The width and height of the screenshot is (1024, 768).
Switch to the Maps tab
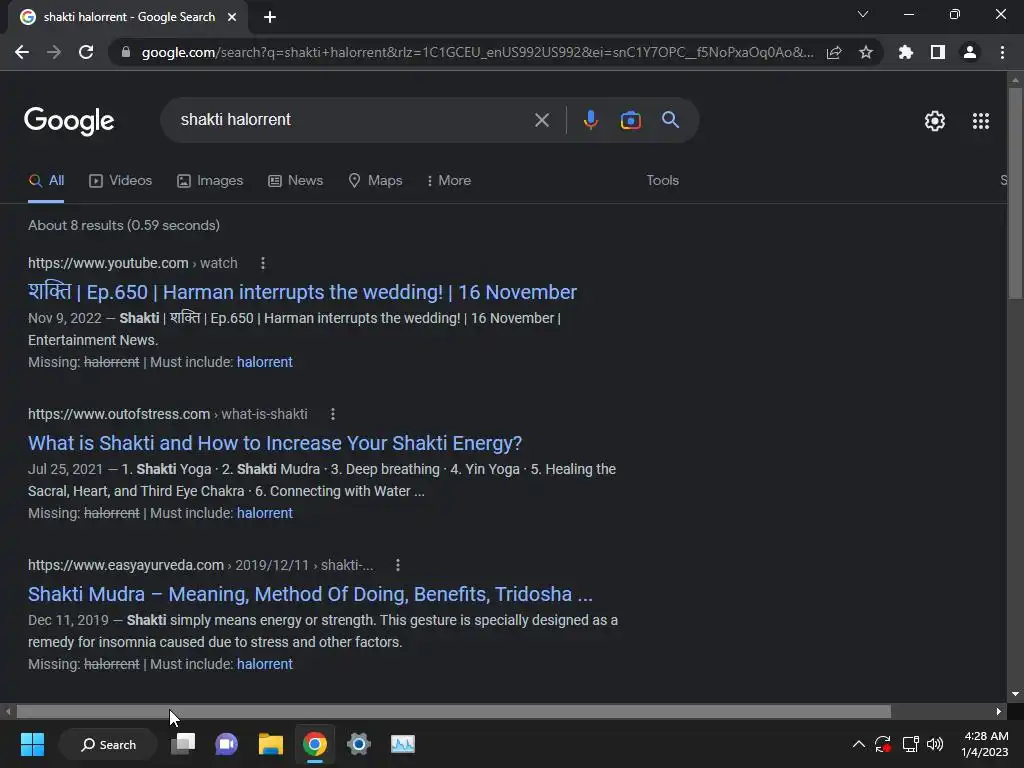tap(375, 181)
